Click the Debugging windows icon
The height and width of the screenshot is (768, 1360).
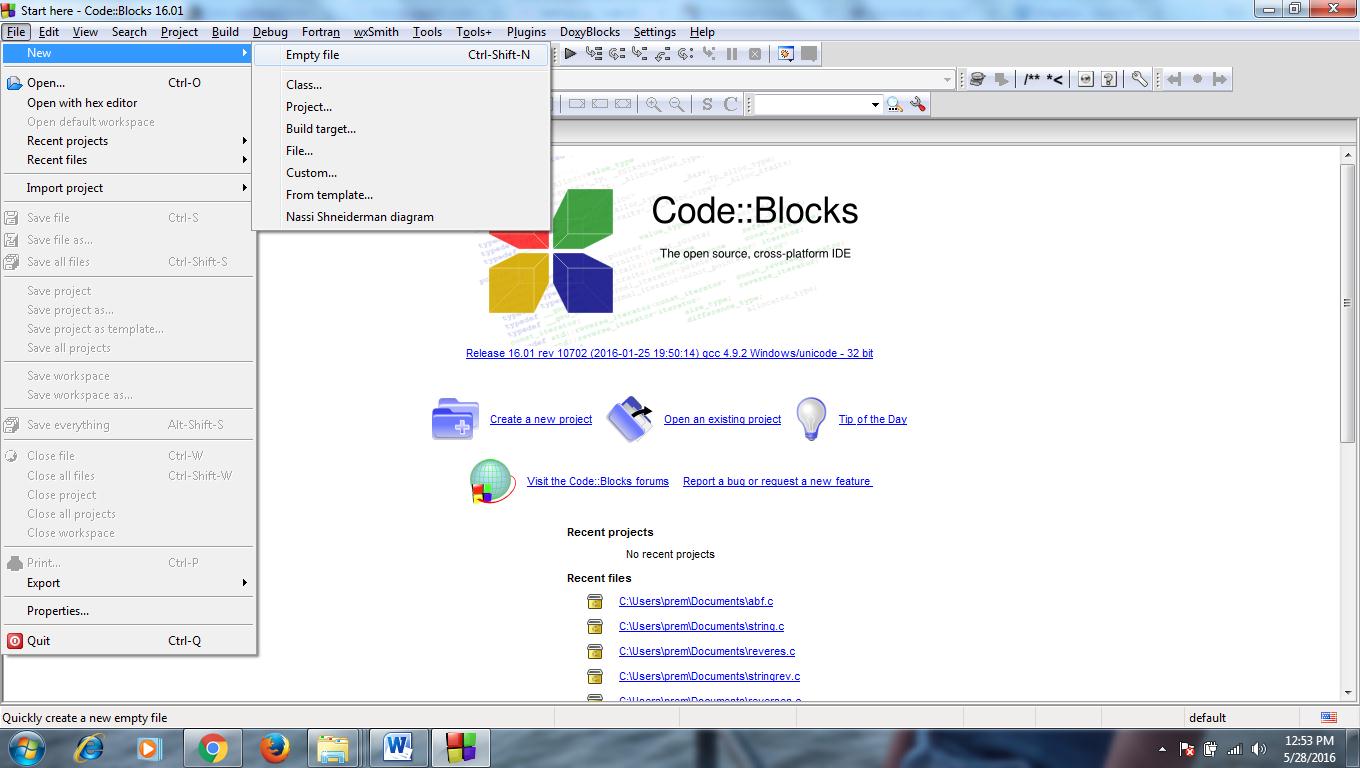(786, 54)
